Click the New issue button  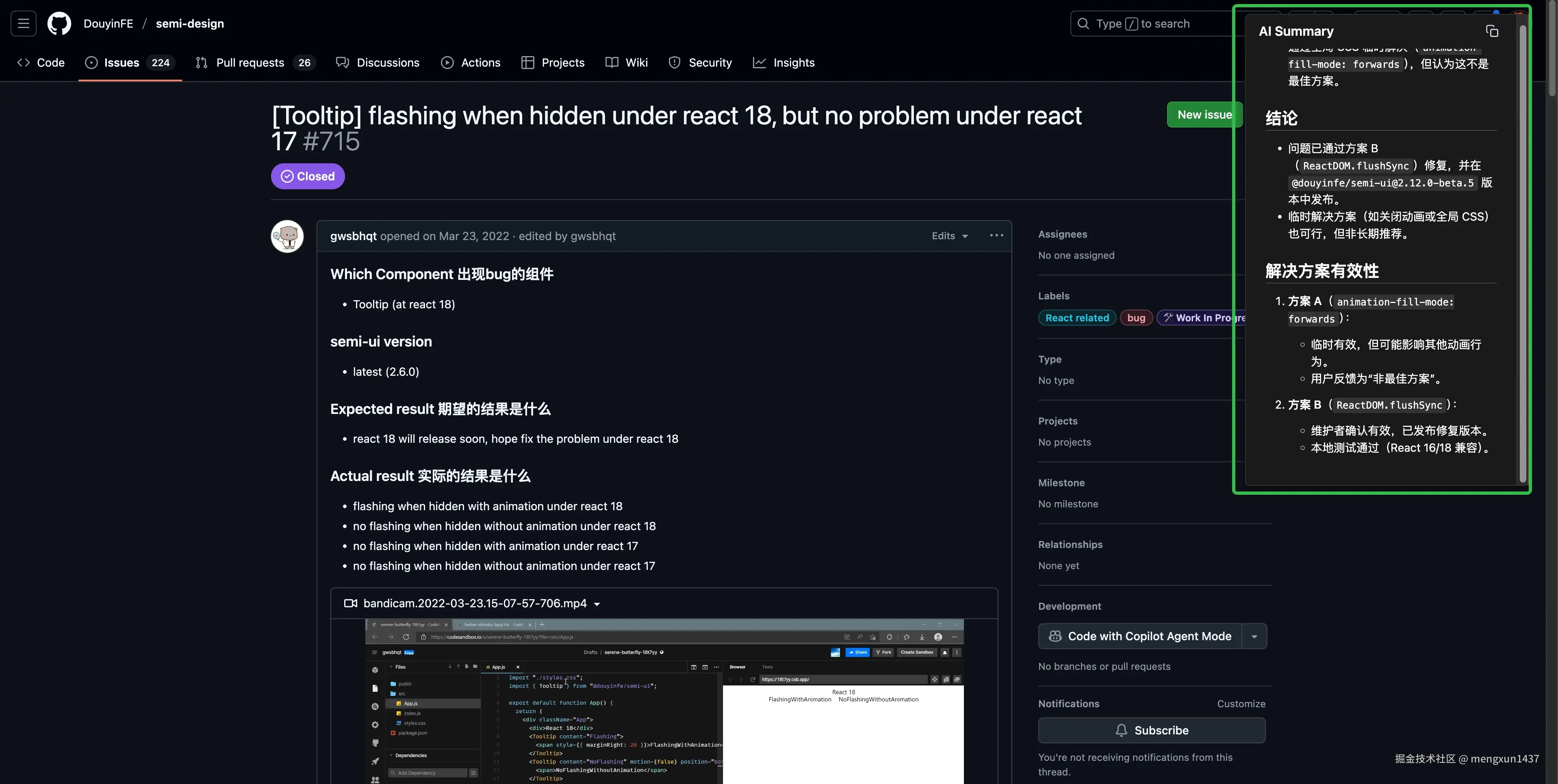[1204, 115]
